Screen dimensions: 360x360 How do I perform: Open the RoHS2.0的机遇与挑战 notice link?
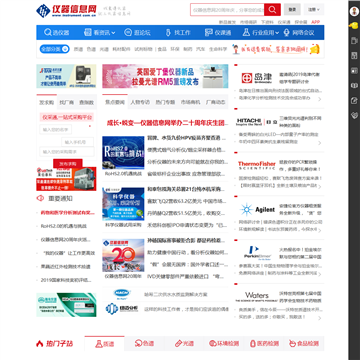[x=64, y=226]
